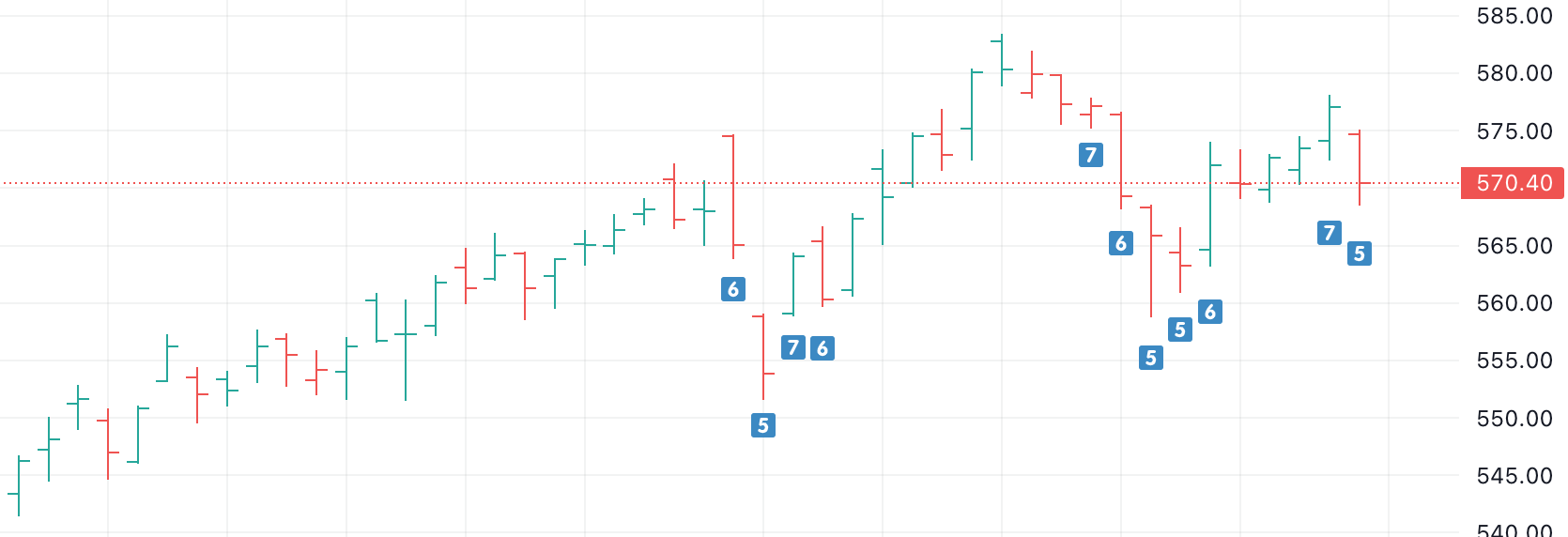Click the 545.00 price axis label
The height and width of the screenshot is (537, 1568).
click(1514, 476)
